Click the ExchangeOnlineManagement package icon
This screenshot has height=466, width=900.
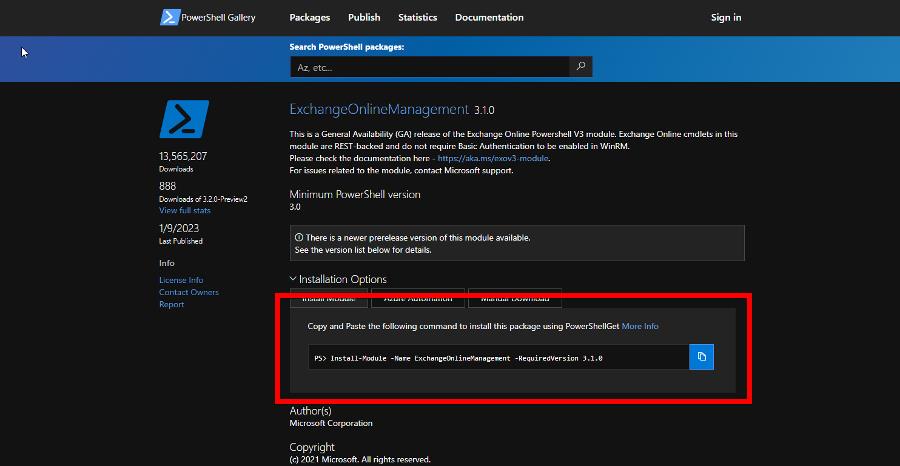point(184,119)
